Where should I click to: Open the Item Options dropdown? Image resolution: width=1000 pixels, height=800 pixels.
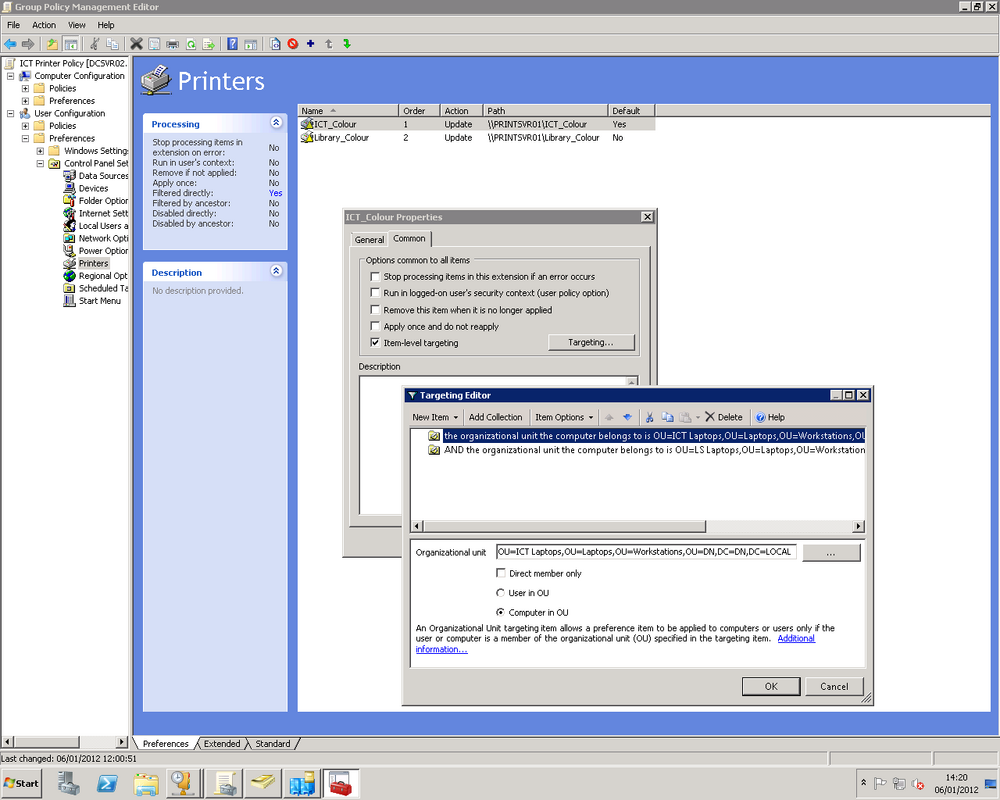coord(564,417)
